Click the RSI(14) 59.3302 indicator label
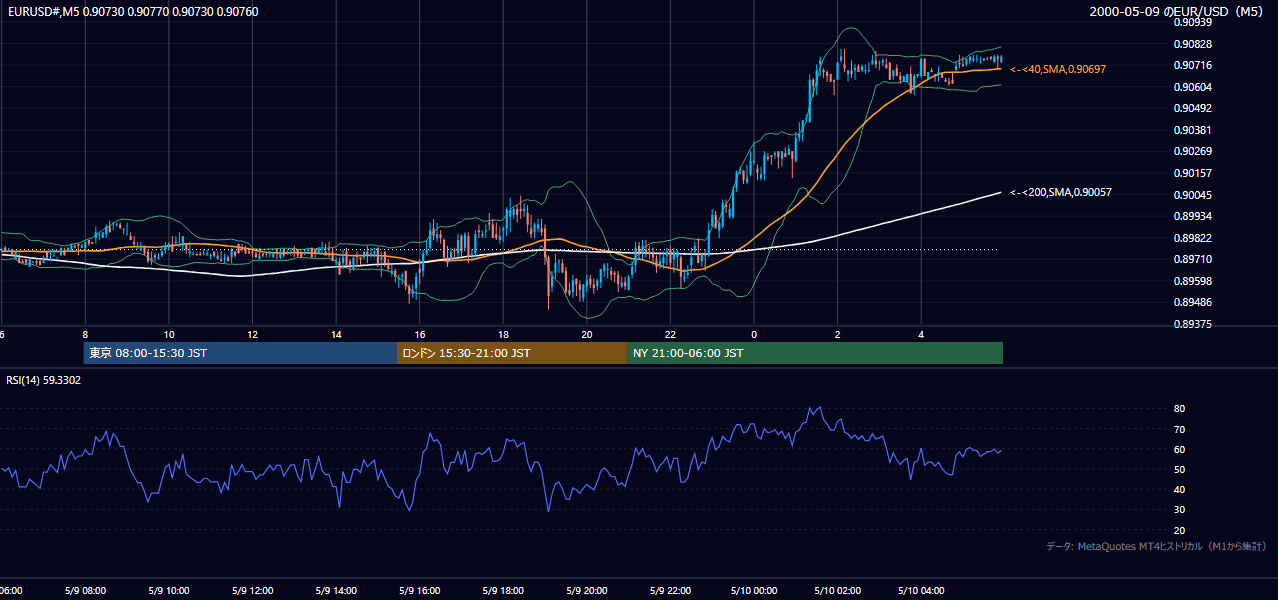 [x=44, y=380]
